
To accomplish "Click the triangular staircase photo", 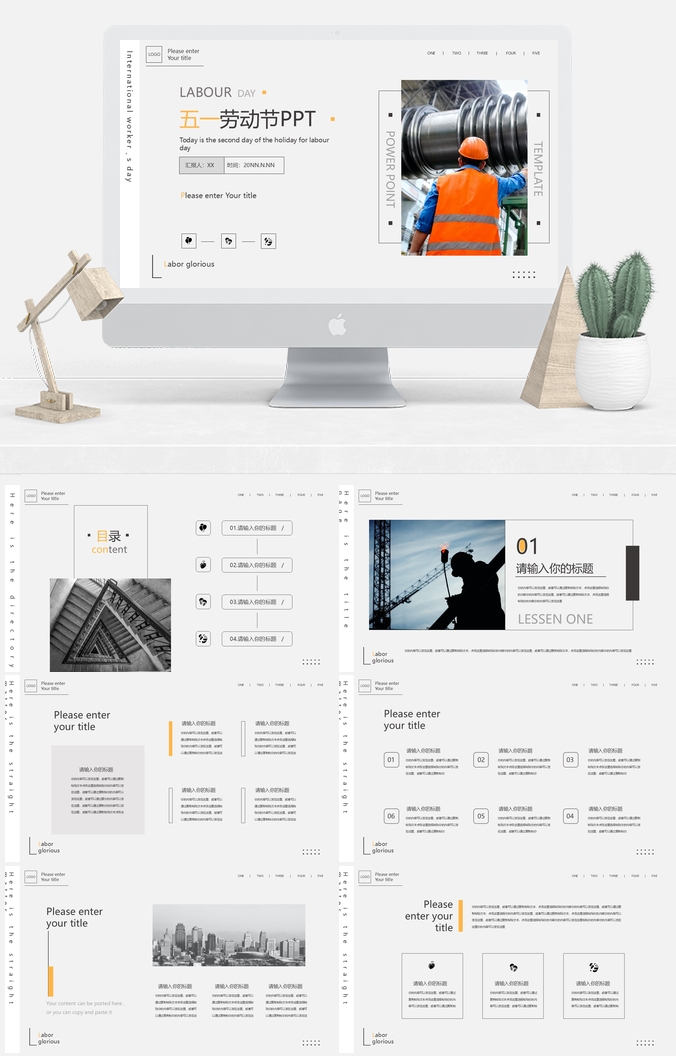I will click(x=110, y=624).
